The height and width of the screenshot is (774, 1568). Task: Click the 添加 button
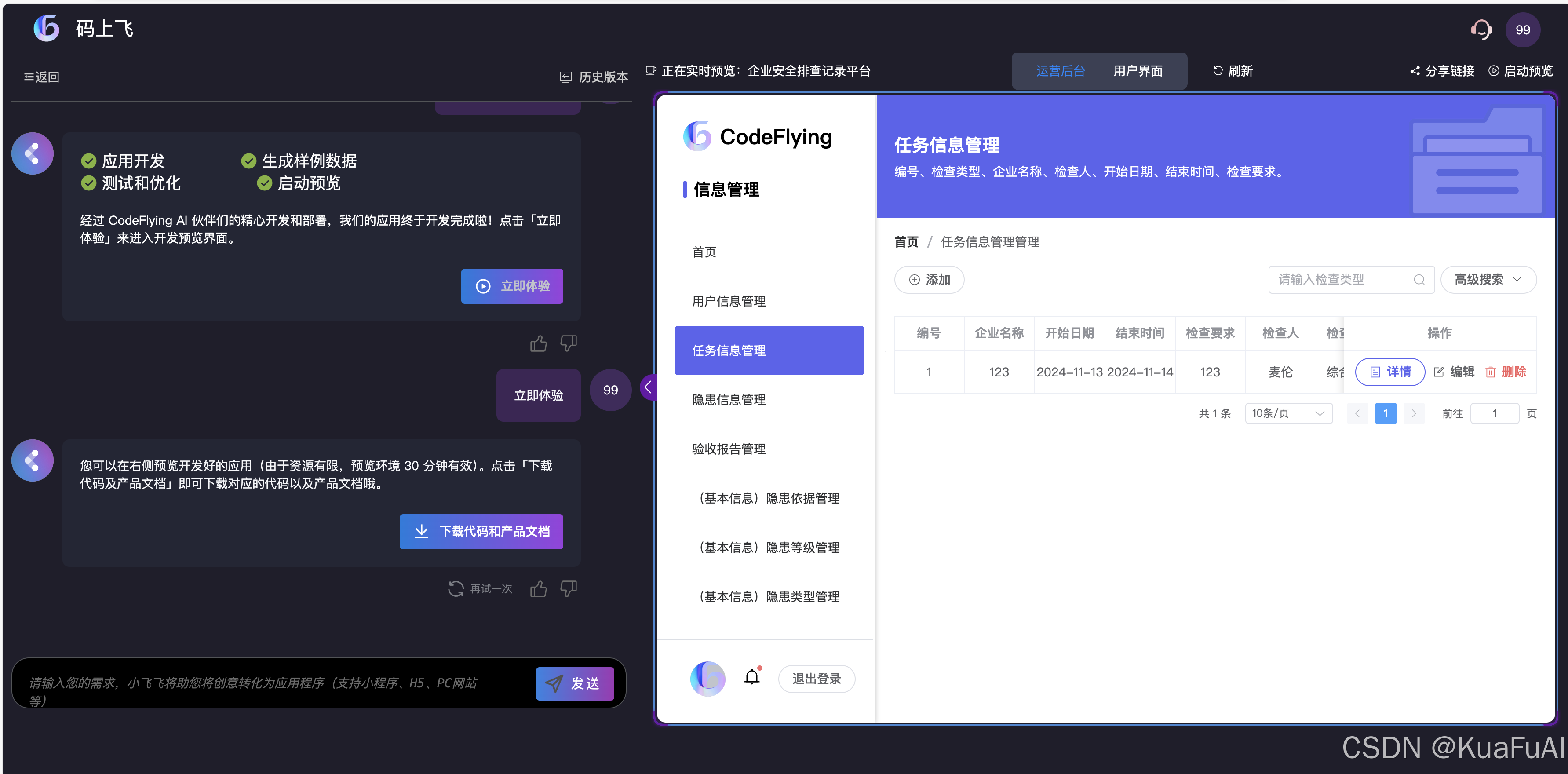pos(929,280)
